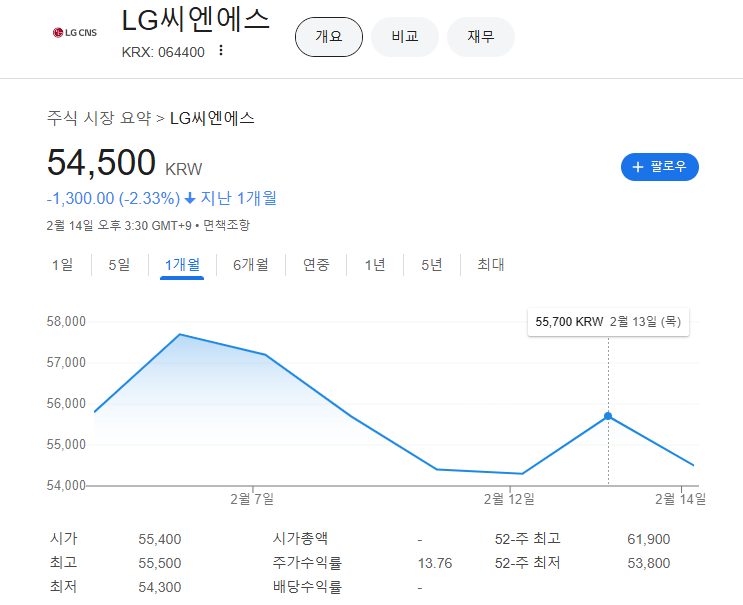This screenshot has width=743, height=605.
Task: Click the 52-주 최저 value 53,800
Action: (649, 563)
